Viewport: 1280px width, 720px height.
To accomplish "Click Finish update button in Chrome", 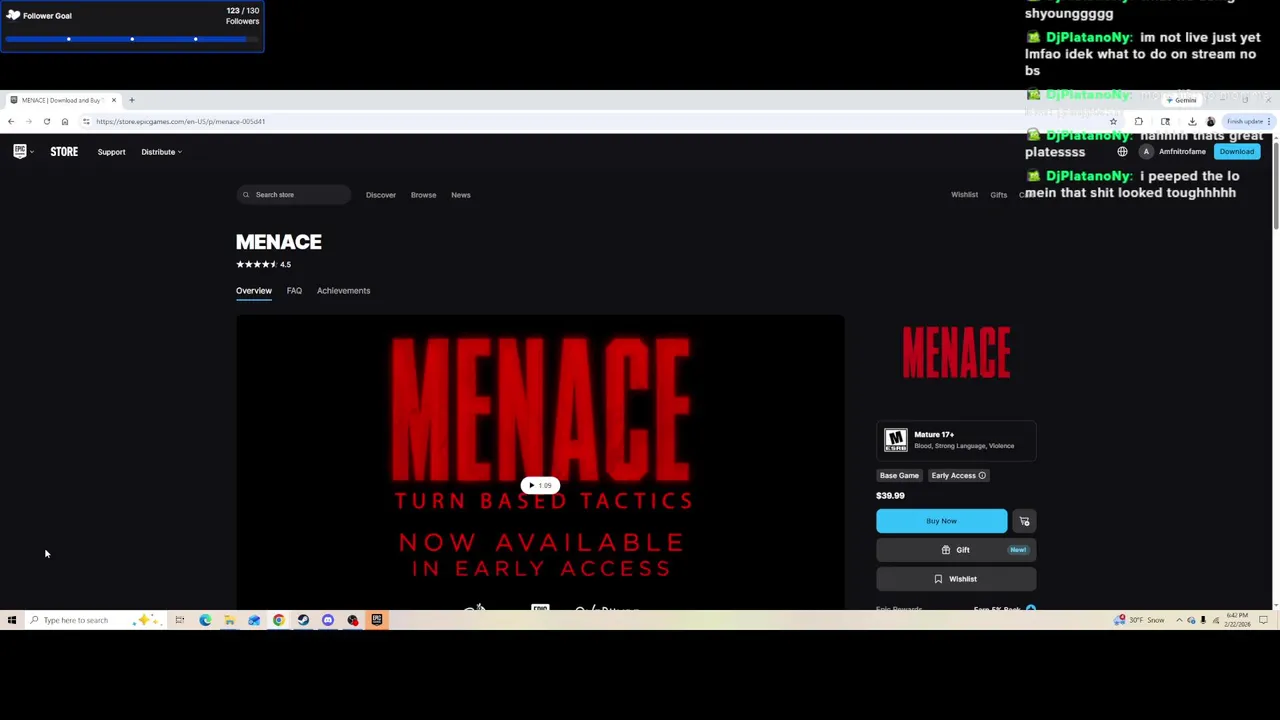I will (x=1248, y=121).
